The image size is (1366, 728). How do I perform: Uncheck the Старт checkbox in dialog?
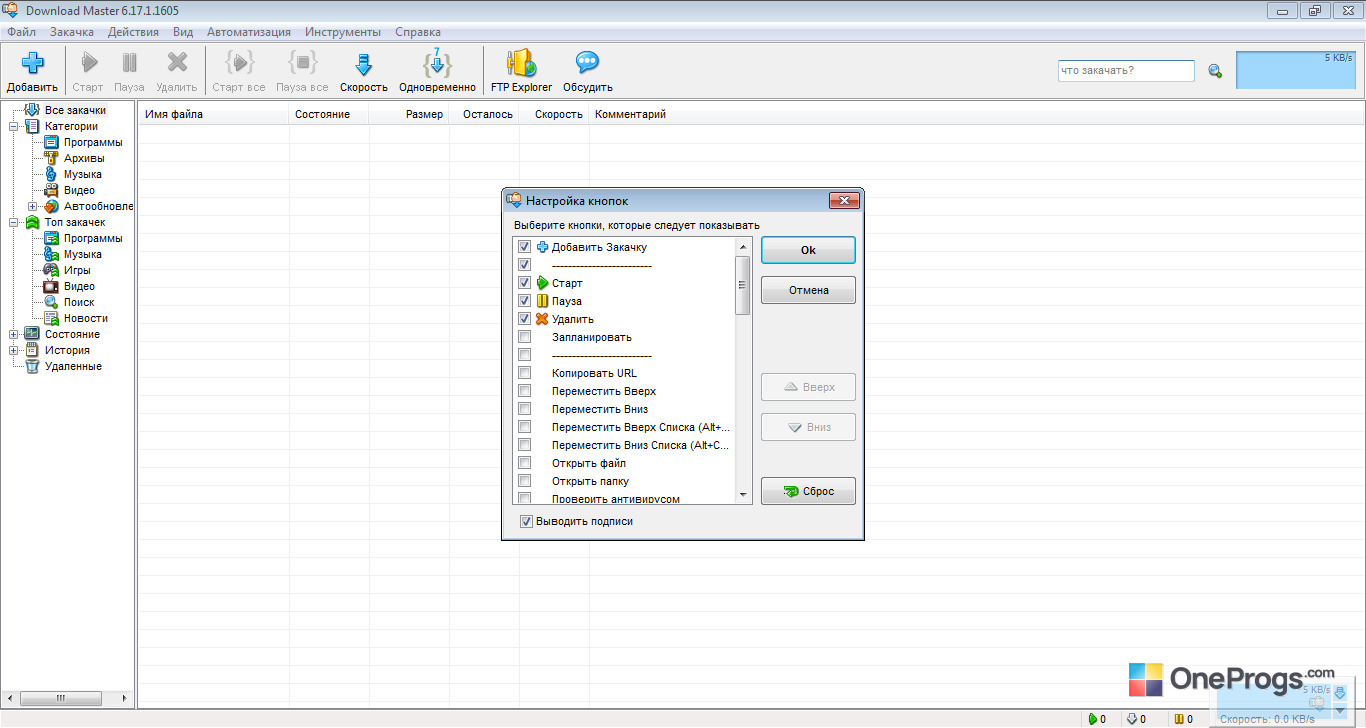click(524, 283)
